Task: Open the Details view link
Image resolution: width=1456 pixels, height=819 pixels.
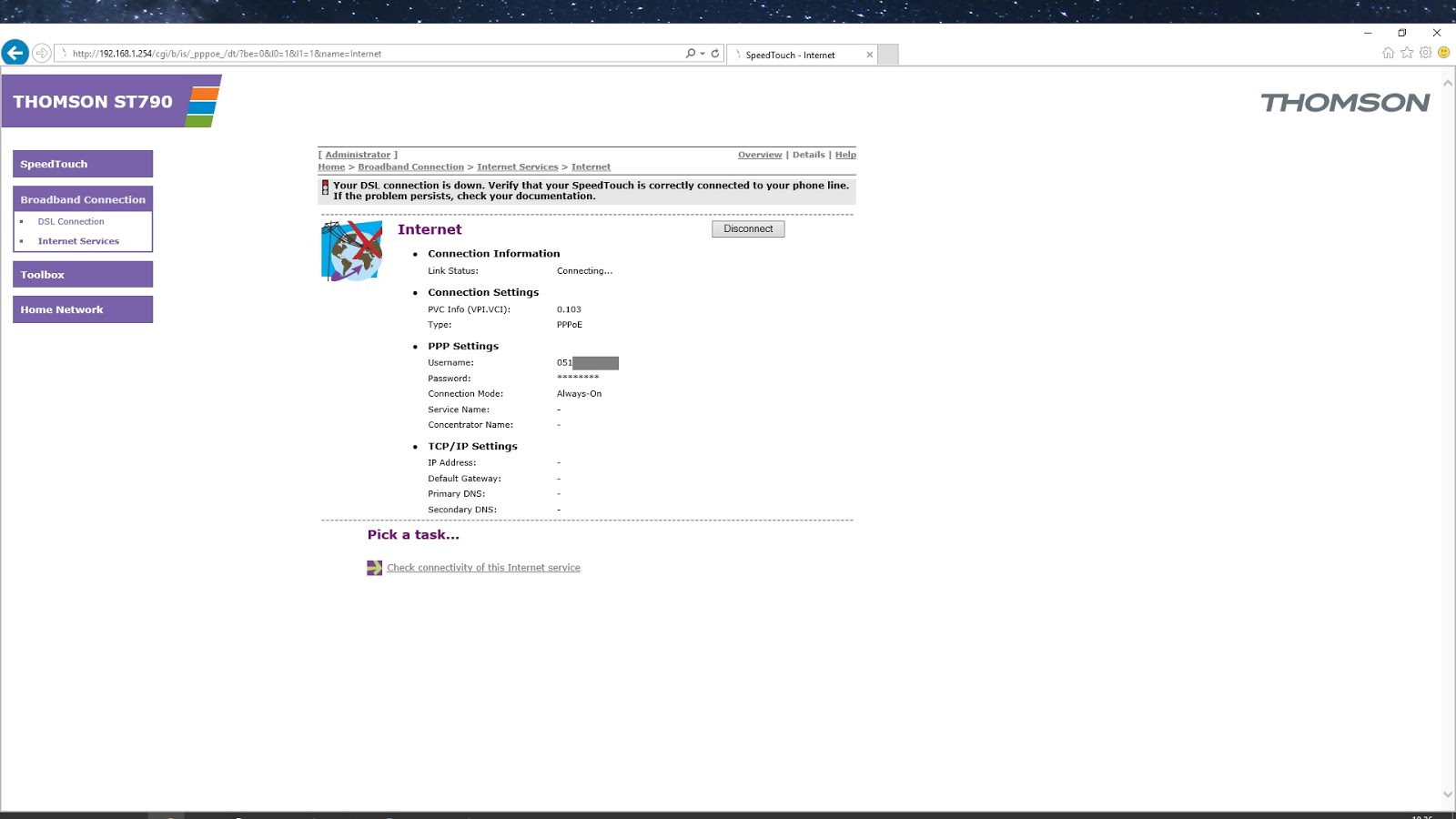Action: coord(808,155)
